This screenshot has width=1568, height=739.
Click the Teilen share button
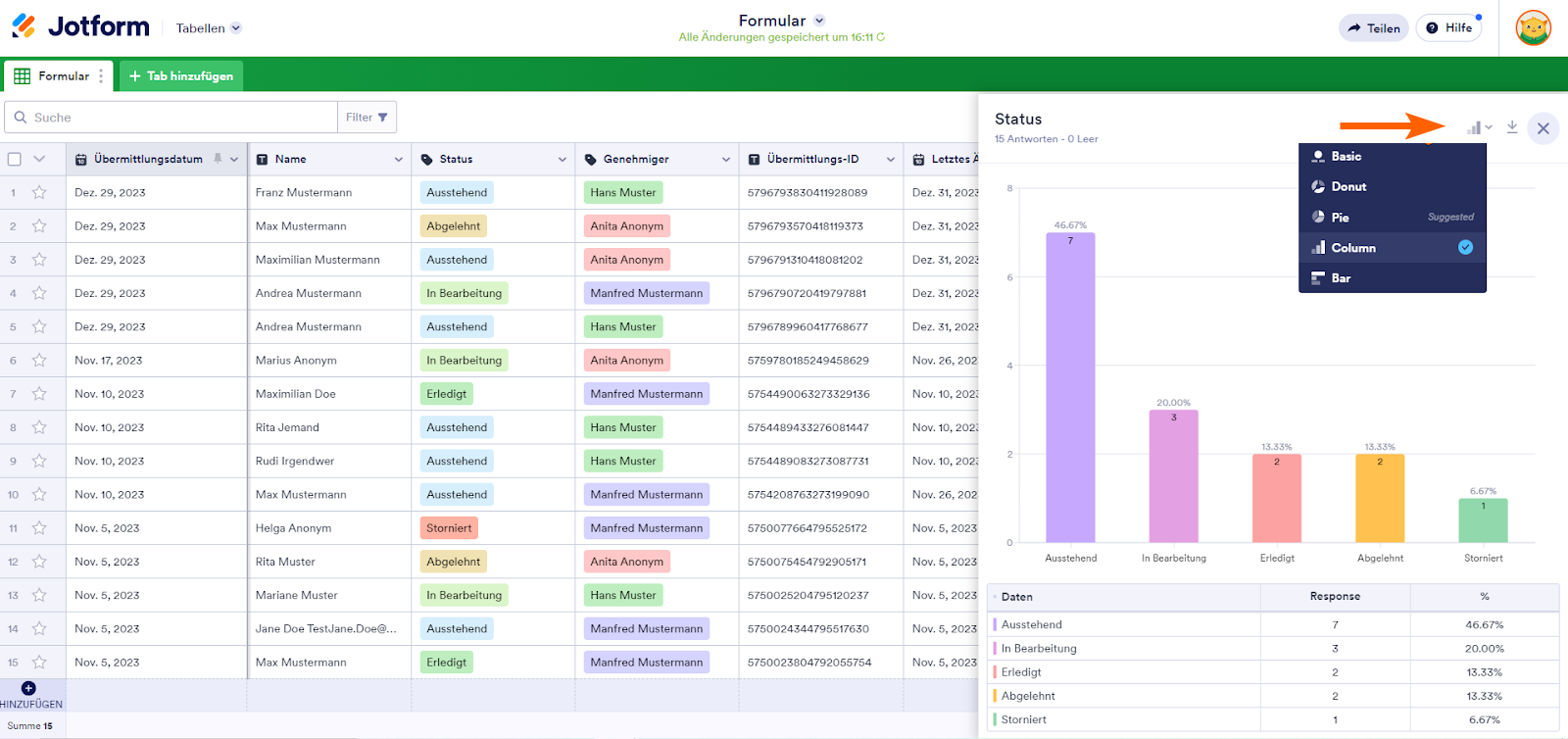pos(1374,28)
